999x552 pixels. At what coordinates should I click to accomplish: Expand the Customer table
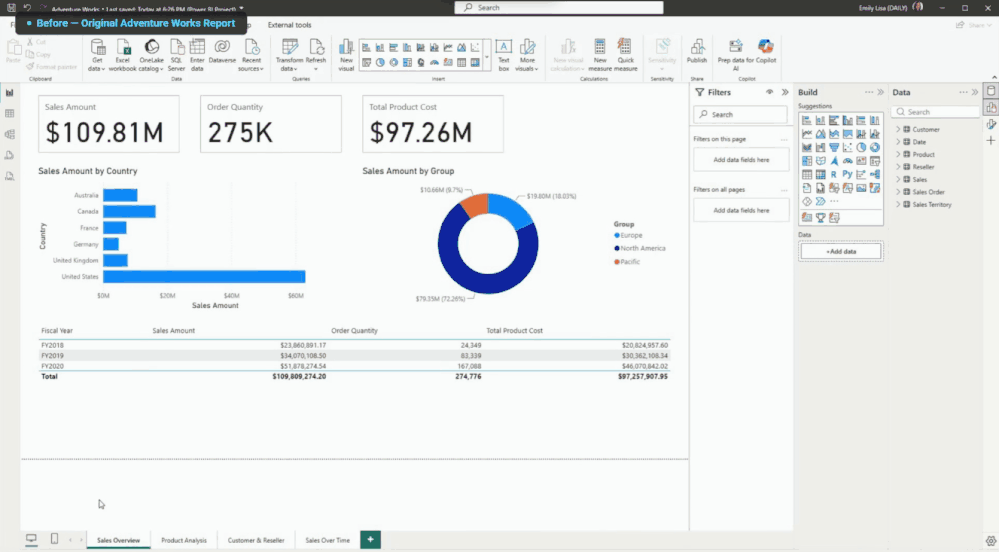898,129
